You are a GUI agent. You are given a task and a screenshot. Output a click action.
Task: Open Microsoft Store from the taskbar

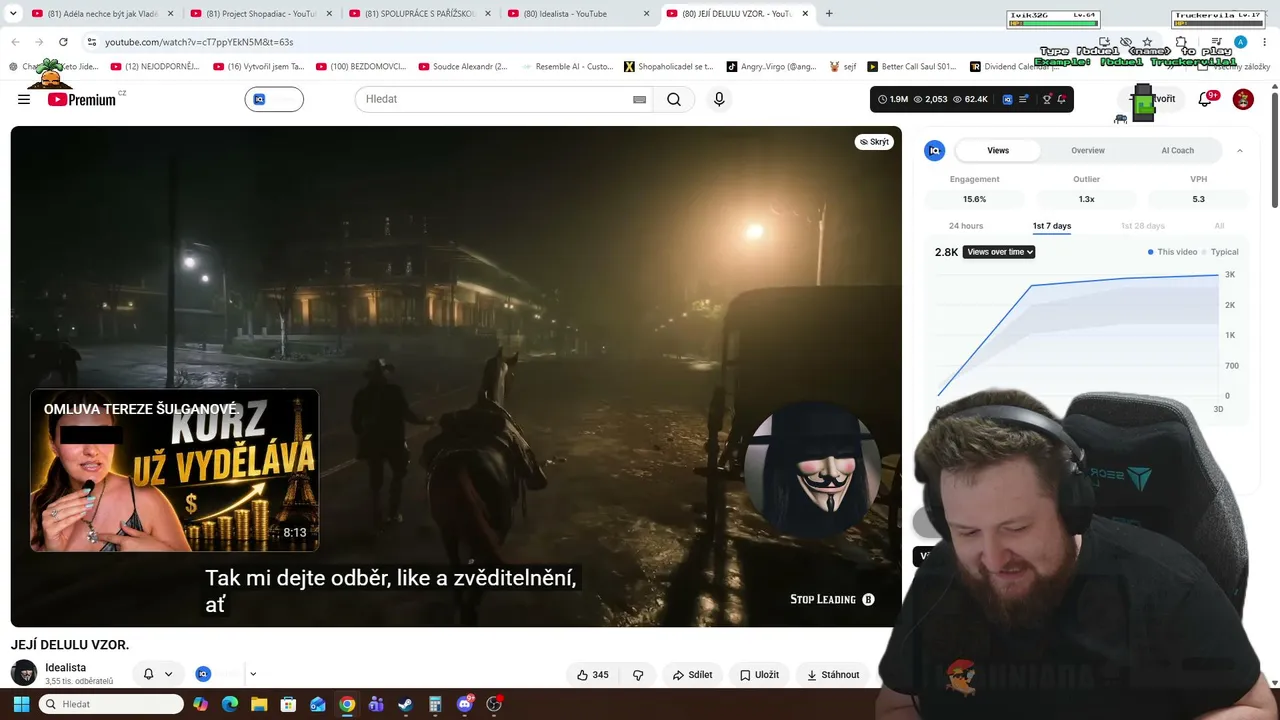(288, 704)
